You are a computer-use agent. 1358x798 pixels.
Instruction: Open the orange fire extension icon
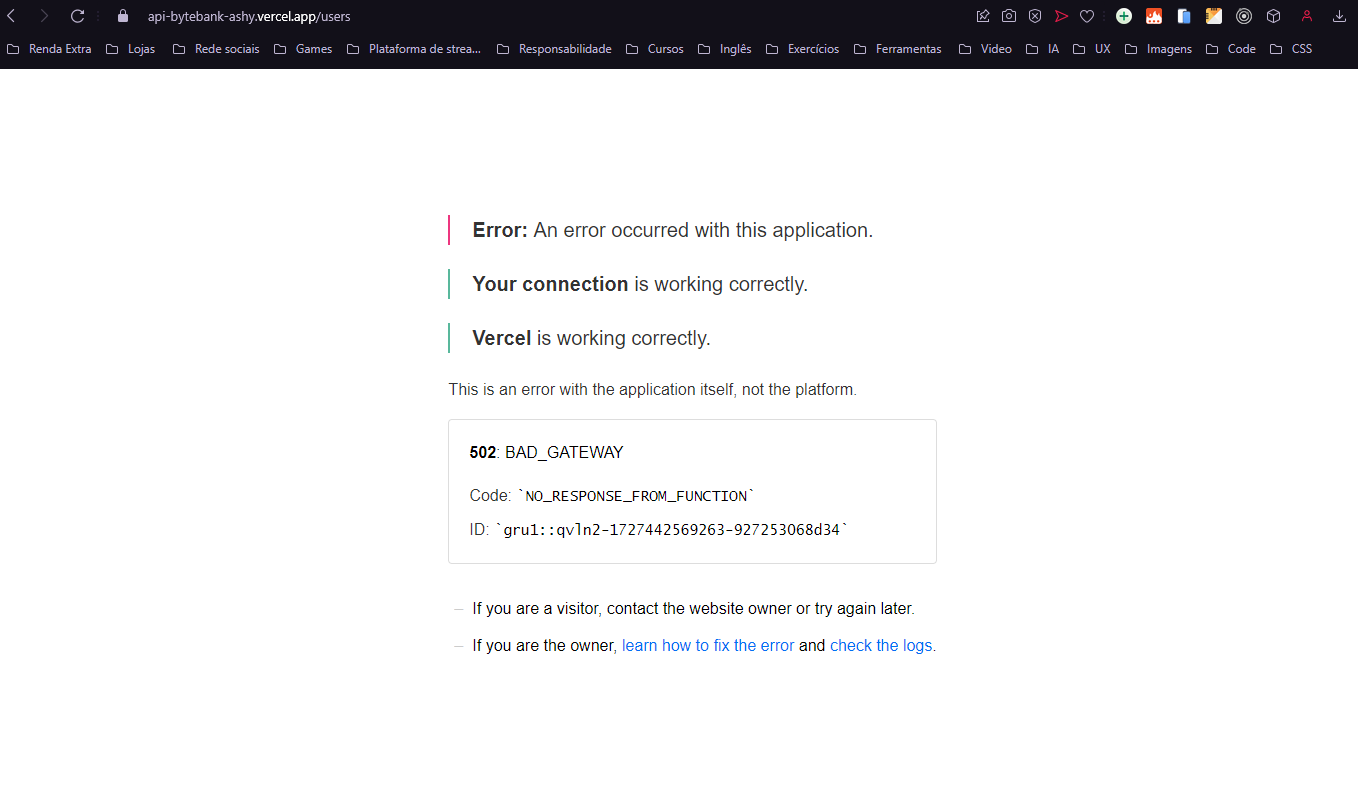pos(1154,16)
